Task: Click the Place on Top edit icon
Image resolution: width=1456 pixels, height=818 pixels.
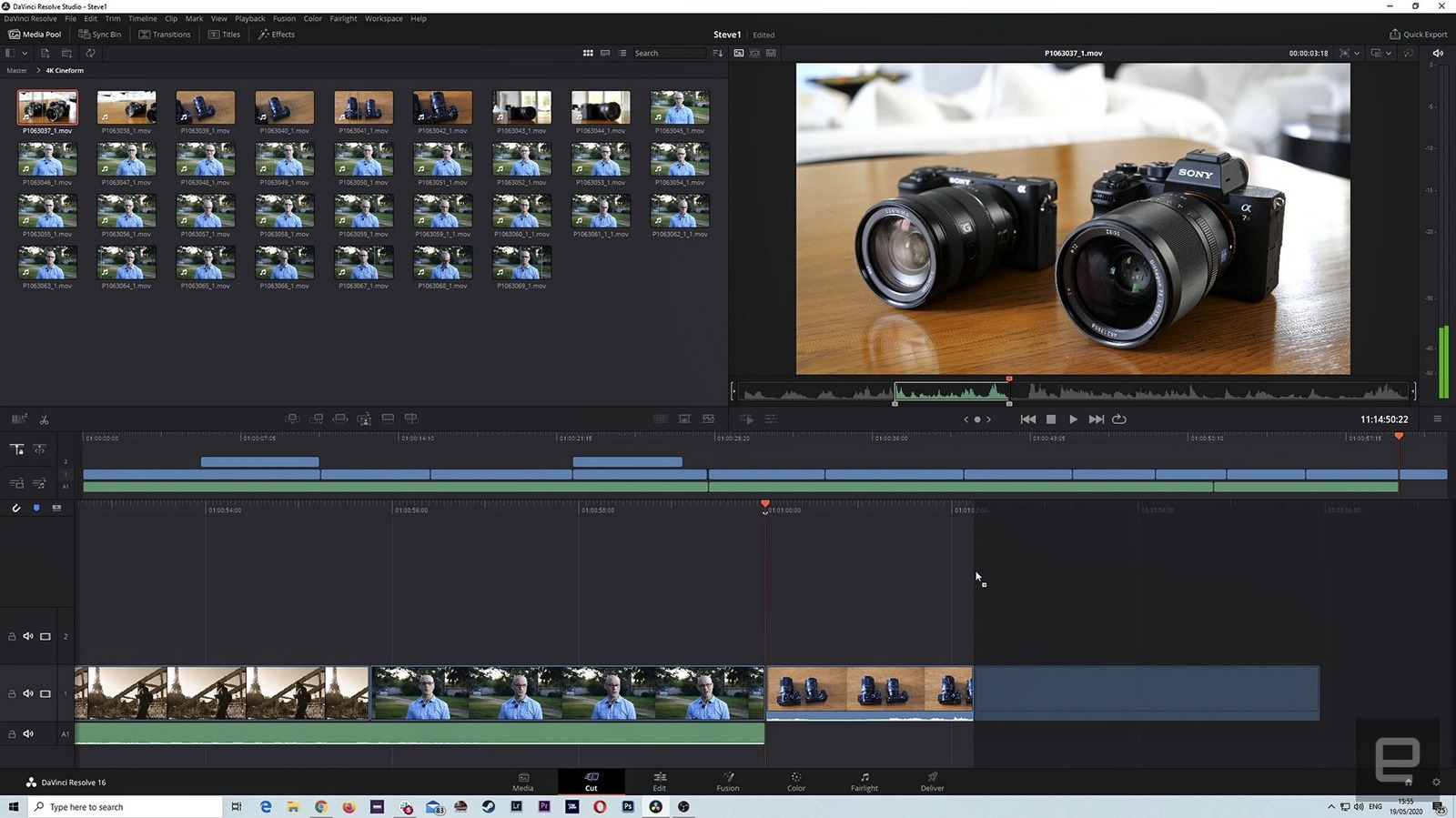Action: tap(388, 419)
